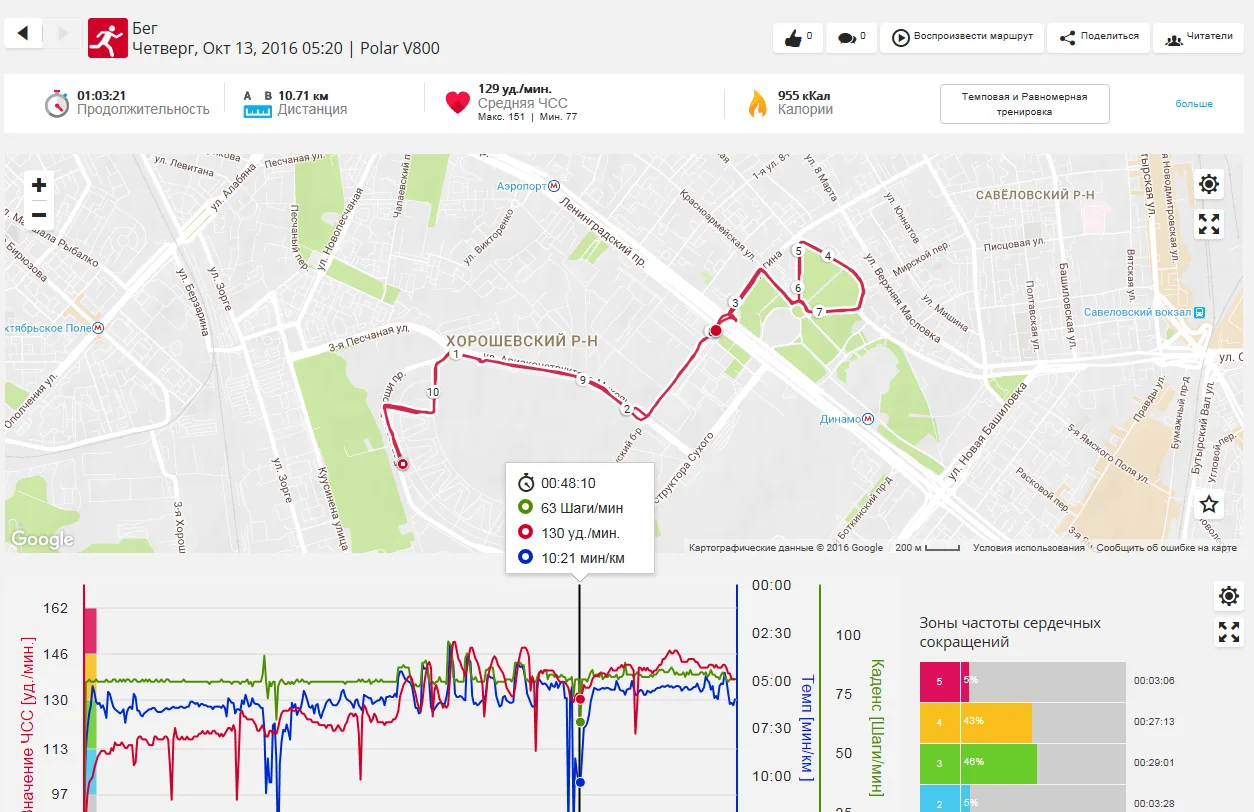
Task: Click zone 3 time 00:29:01
Action: (1154, 762)
